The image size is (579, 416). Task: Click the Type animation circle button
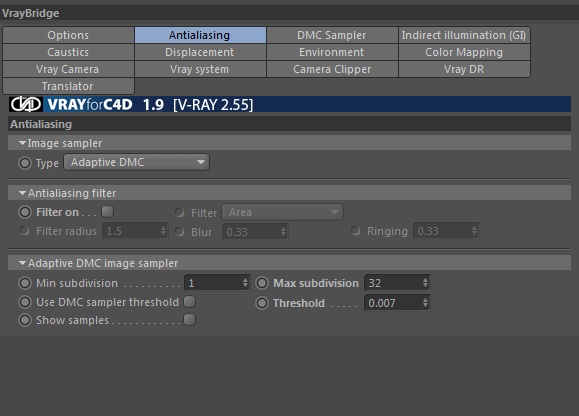point(25,162)
